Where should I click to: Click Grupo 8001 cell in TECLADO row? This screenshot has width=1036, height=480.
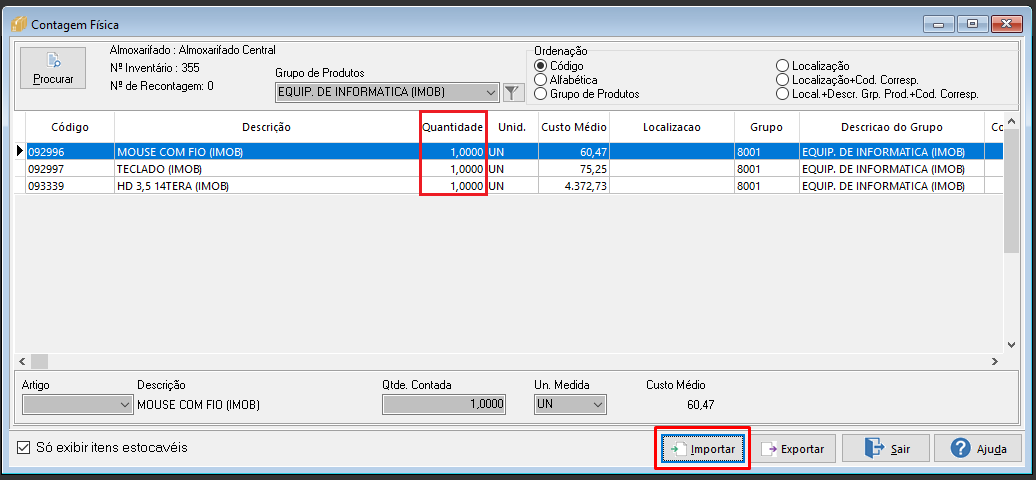click(766, 169)
